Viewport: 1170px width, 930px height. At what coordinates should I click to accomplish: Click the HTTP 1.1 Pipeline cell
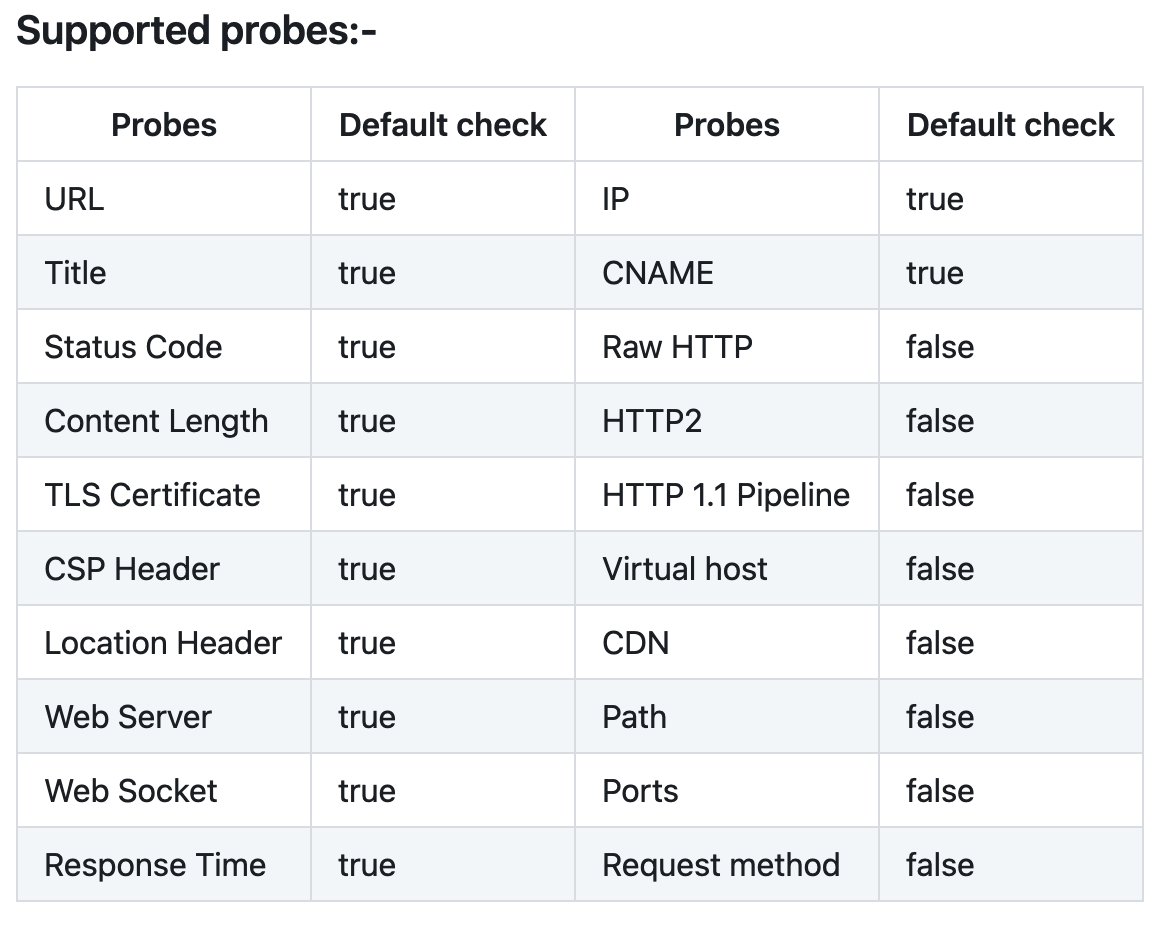click(727, 494)
